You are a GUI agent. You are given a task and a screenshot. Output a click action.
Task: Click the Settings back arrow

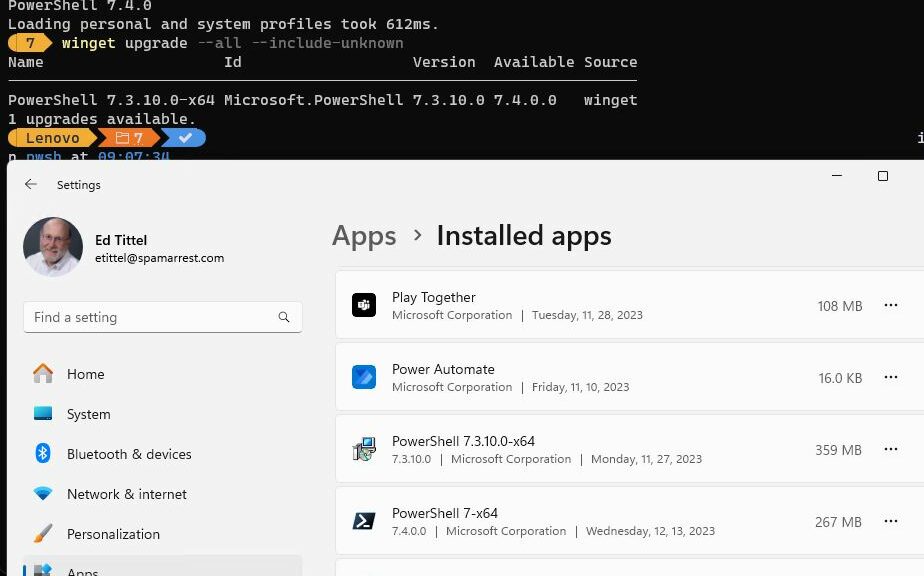31,185
